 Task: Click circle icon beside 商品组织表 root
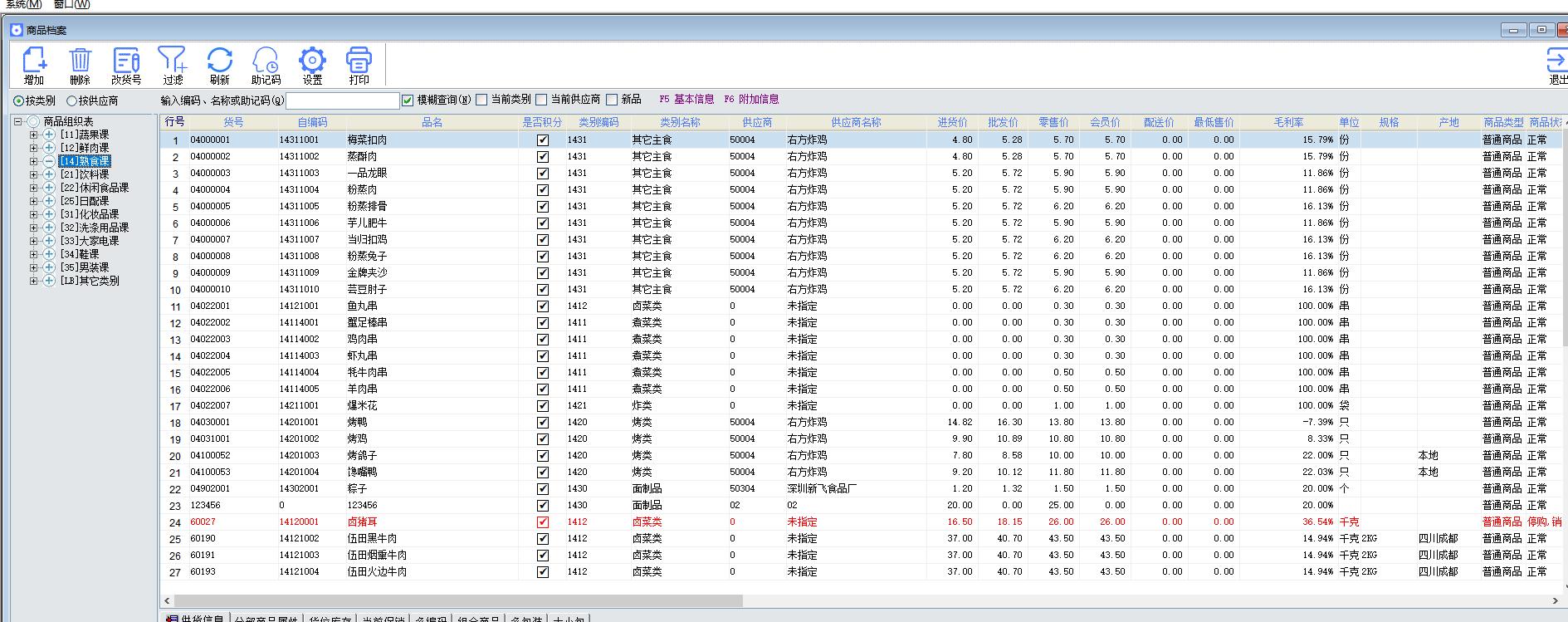click(34, 121)
